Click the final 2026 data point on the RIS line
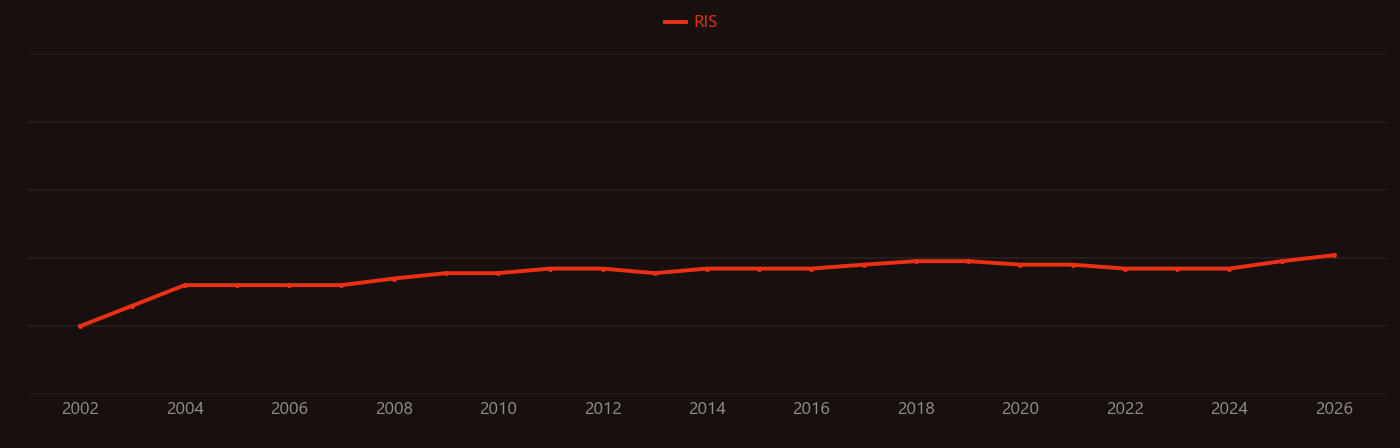 1334,255
